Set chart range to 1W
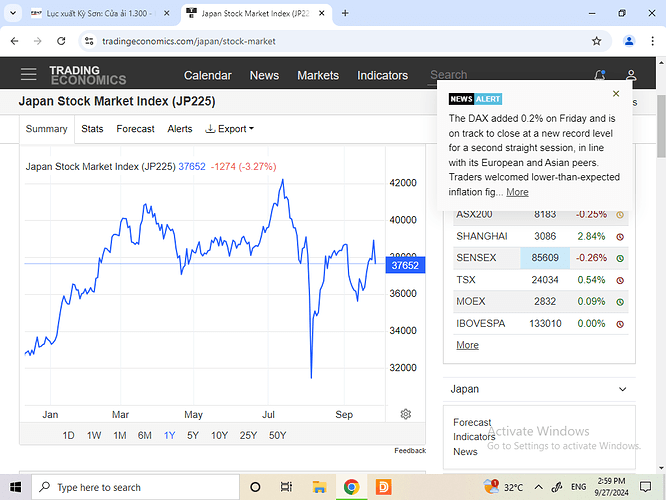The height and width of the screenshot is (500, 666). (x=94, y=435)
